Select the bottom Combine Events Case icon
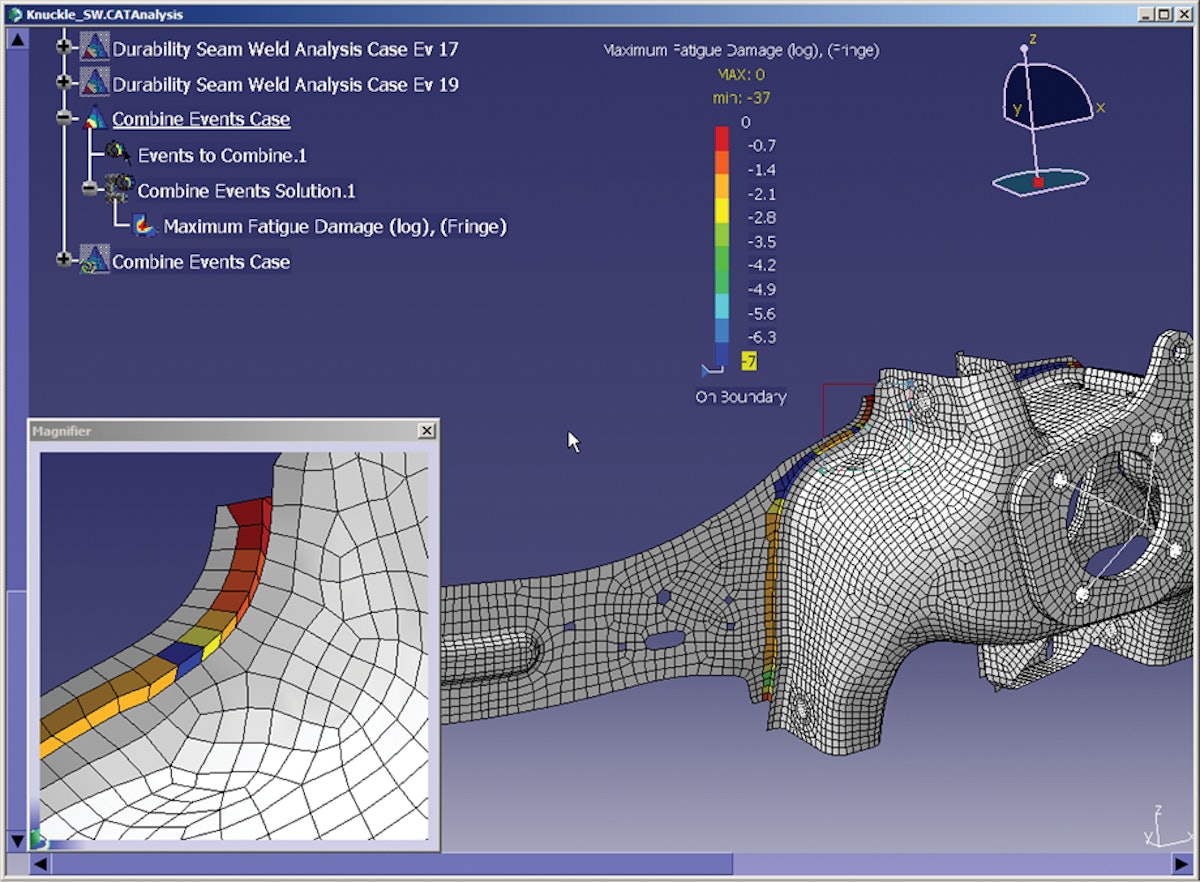Viewport: 1200px width, 882px height. click(95, 261)
